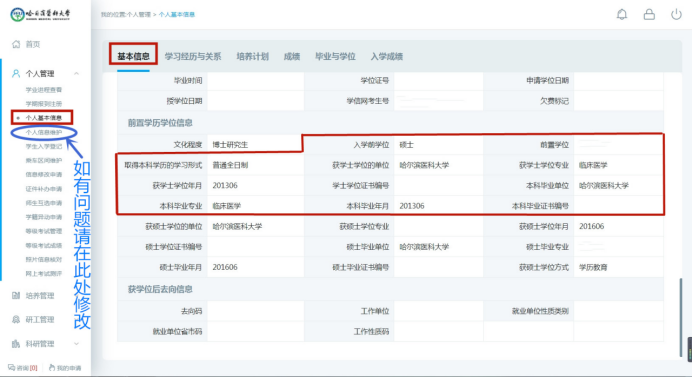693x377 pixels.
Task: Click the 前置学历学位信息 section heading
Action: (x=160, y=123)
